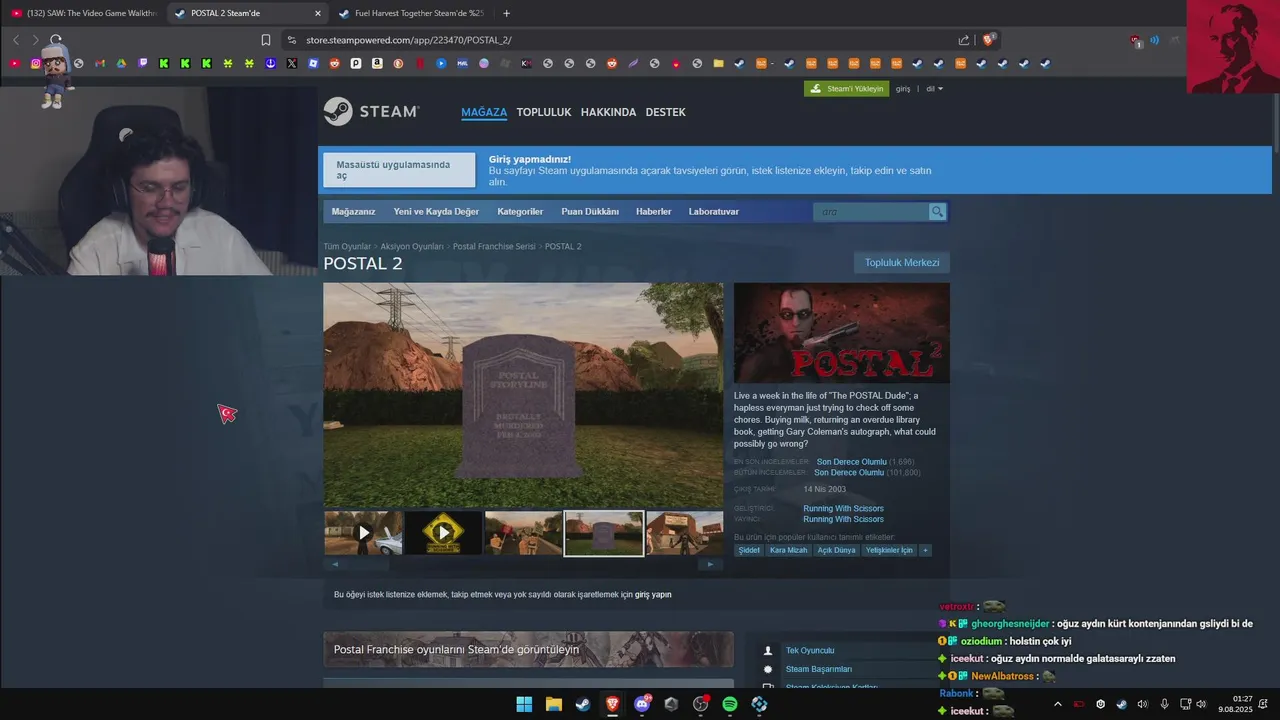The image size is (1280, 720).
Task: Click the Topluluk Merkezi button
Action: 902,263
